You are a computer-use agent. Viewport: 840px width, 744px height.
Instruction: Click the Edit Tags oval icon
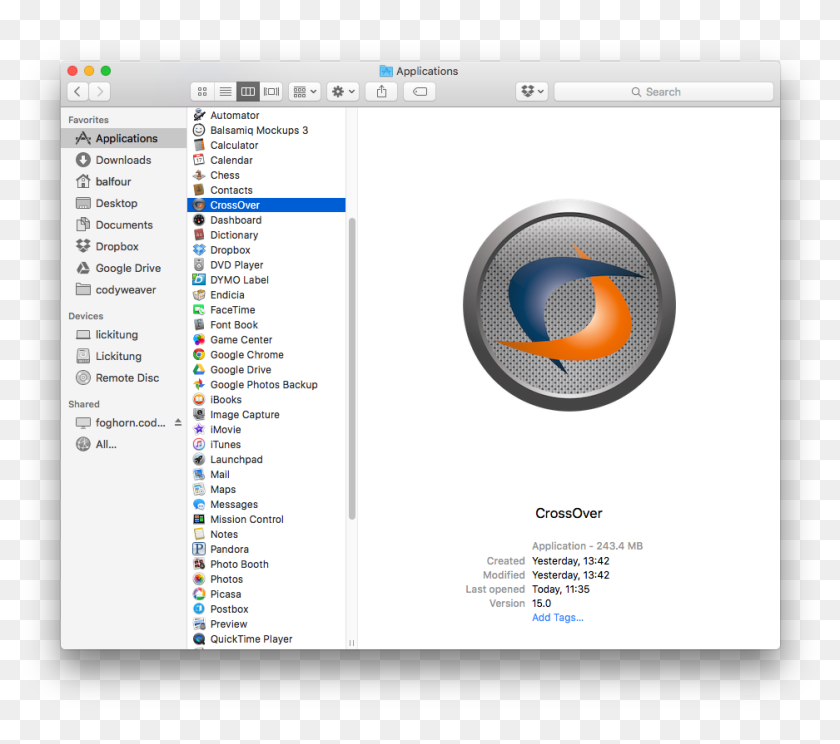419,91
